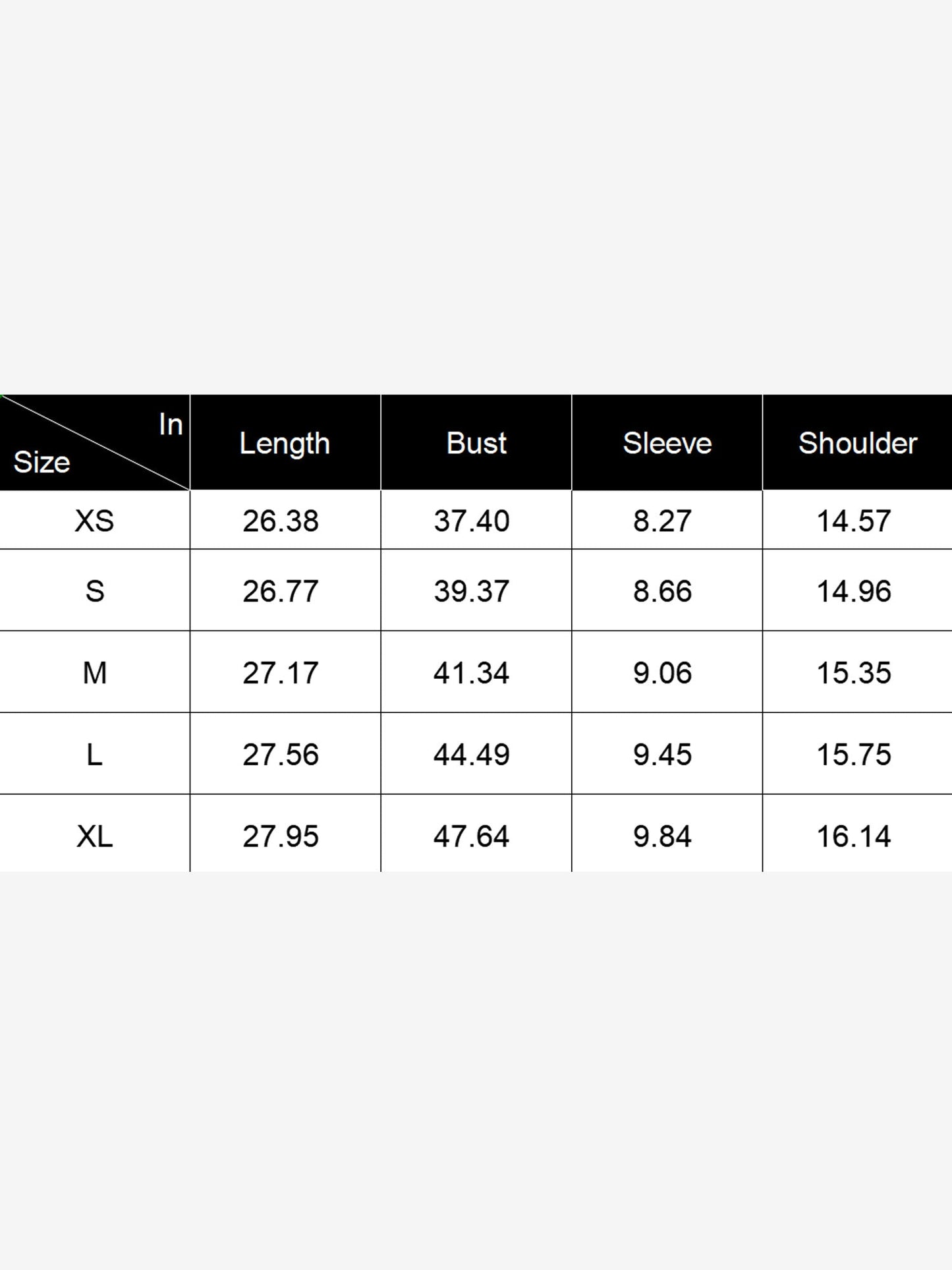Click the 14.96 shoulder value
952x1270 pixels.
click(x=854, y=591)
